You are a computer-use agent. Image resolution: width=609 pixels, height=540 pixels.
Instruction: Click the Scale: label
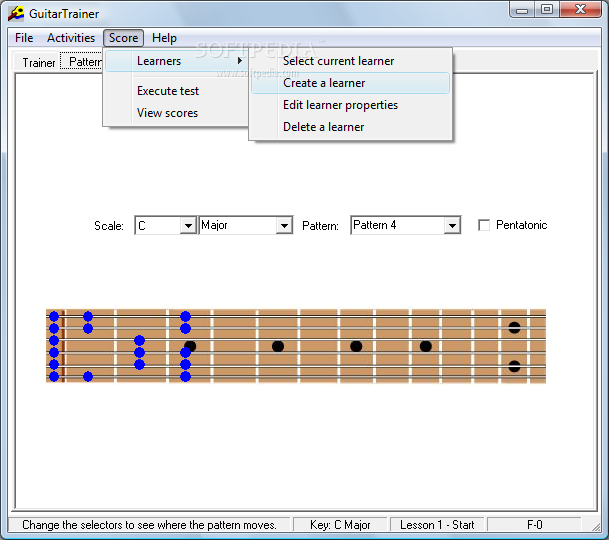tap(109, 226)
